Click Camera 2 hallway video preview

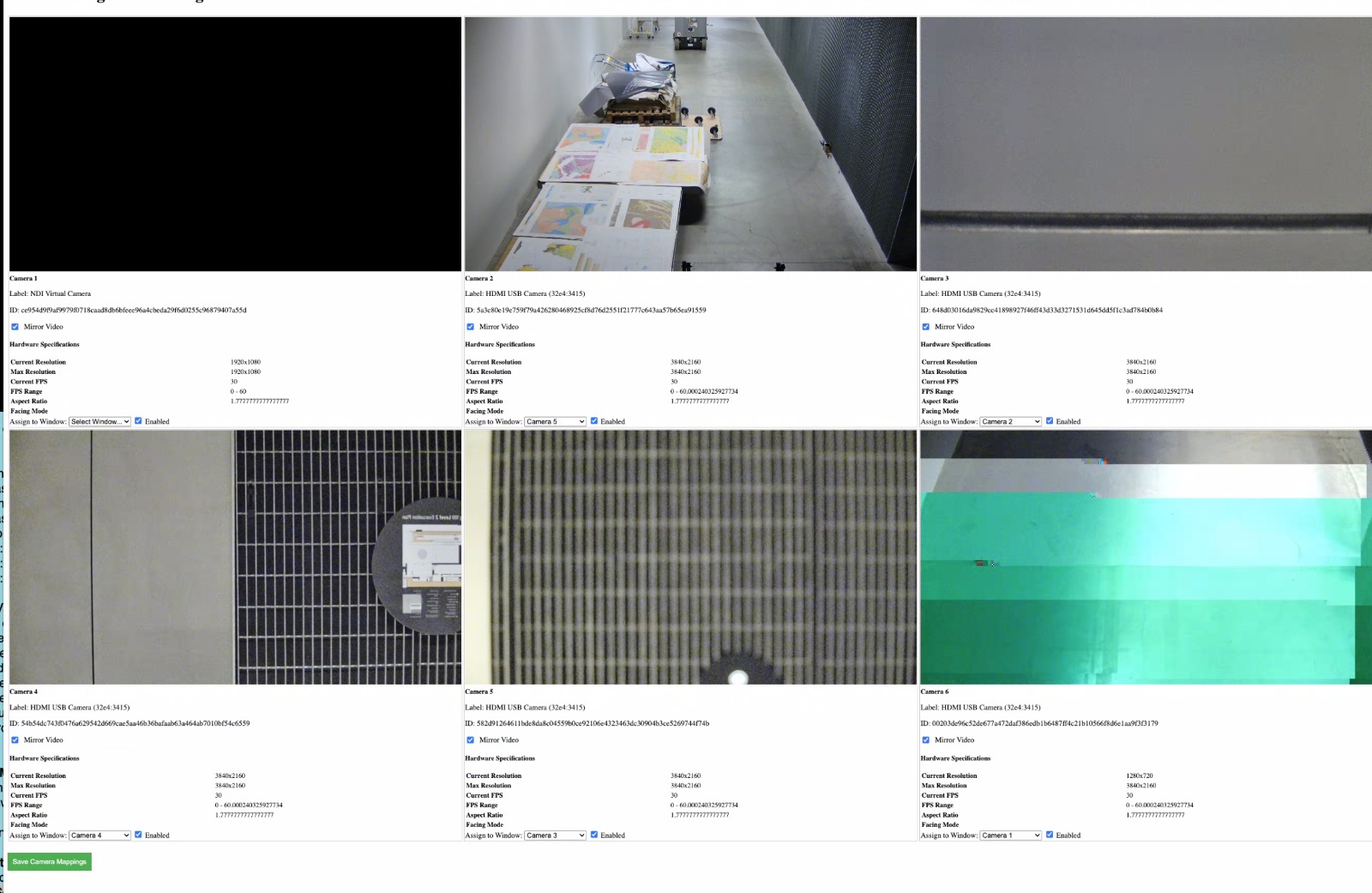click(x=690, y=144)
